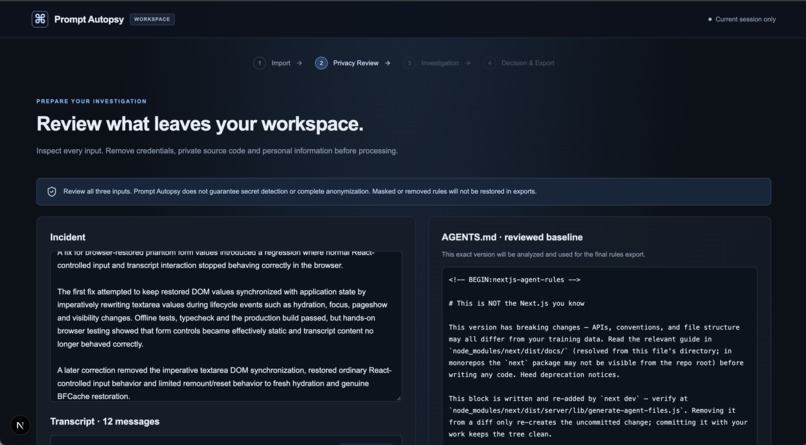
Task: Click the AGENTS.md · reviewed baseline heading
Action: pyautogui.click(x=512, y=237)
